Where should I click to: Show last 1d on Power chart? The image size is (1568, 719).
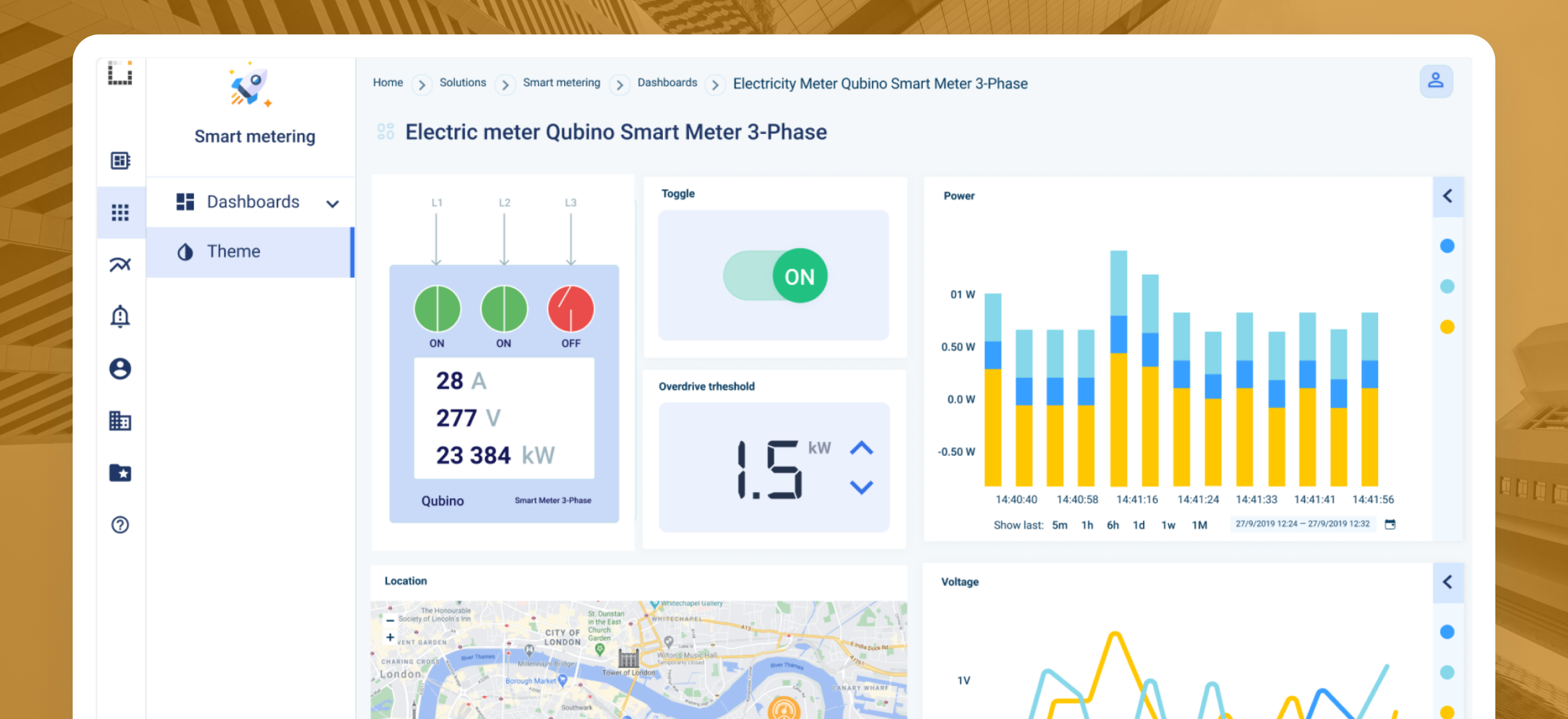(x=1138, y=525)
